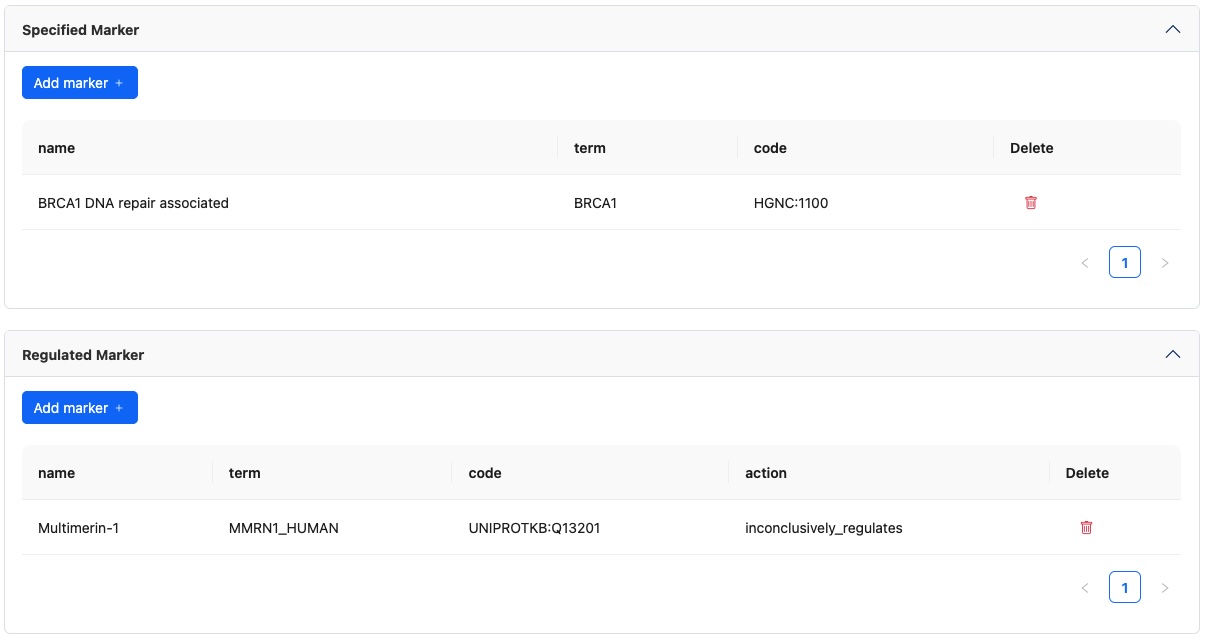The height and width of the screenshot is (643, 1212).
Task: Delete the BRCA1 DNA repair associated marker
Action: click(x=1031, y=203)
